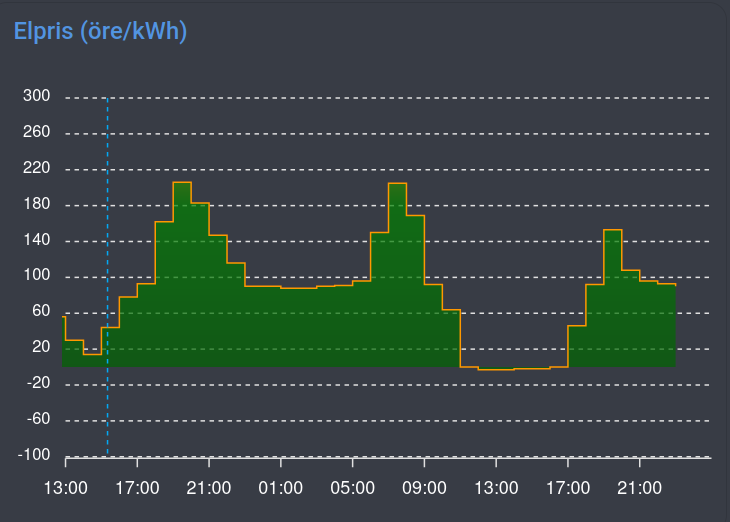
Task: Click the 100 y-axis value label
Action: click(37, 277)
